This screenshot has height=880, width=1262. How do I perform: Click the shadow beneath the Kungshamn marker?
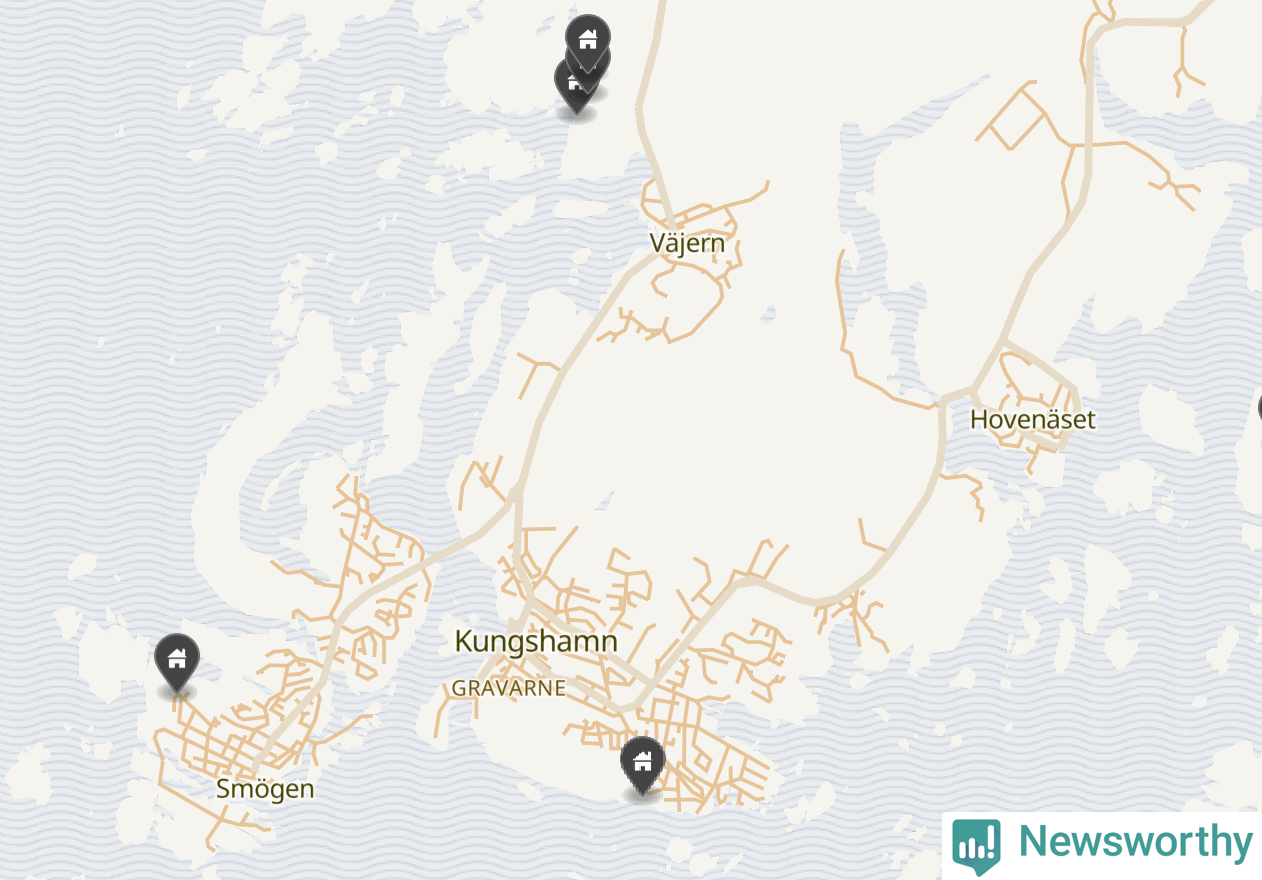point(642,796)
